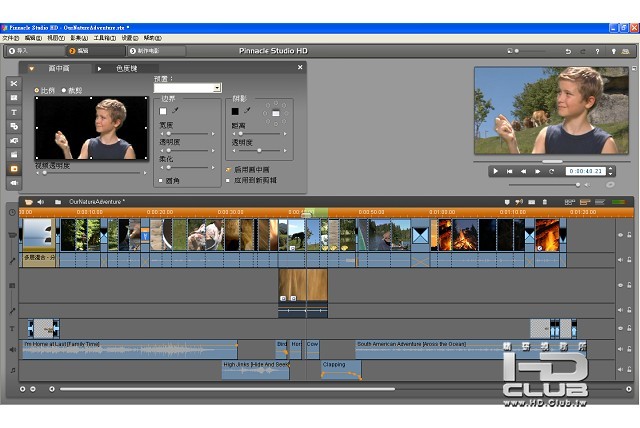Click the black shadow color swatch
This screenshot has width=640, height=428.
coord(235,111)
